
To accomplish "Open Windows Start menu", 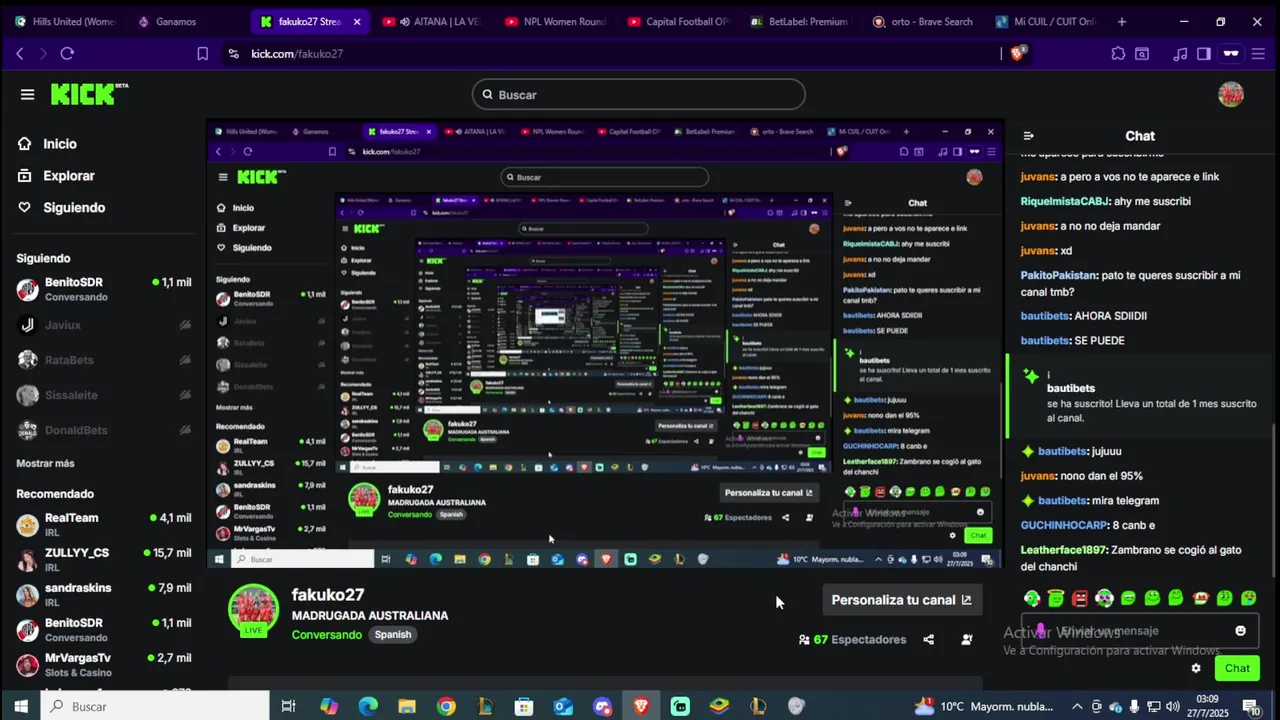I will [20, 706].
